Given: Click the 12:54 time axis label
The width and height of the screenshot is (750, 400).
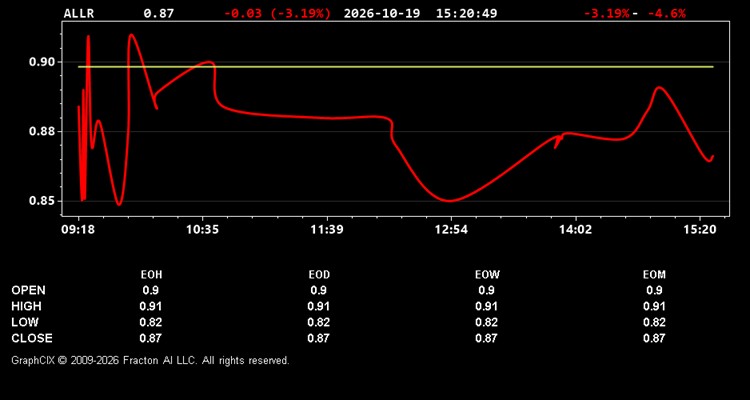Looking at the screenshot, I should pyautogui.click(x=451, y=230).
